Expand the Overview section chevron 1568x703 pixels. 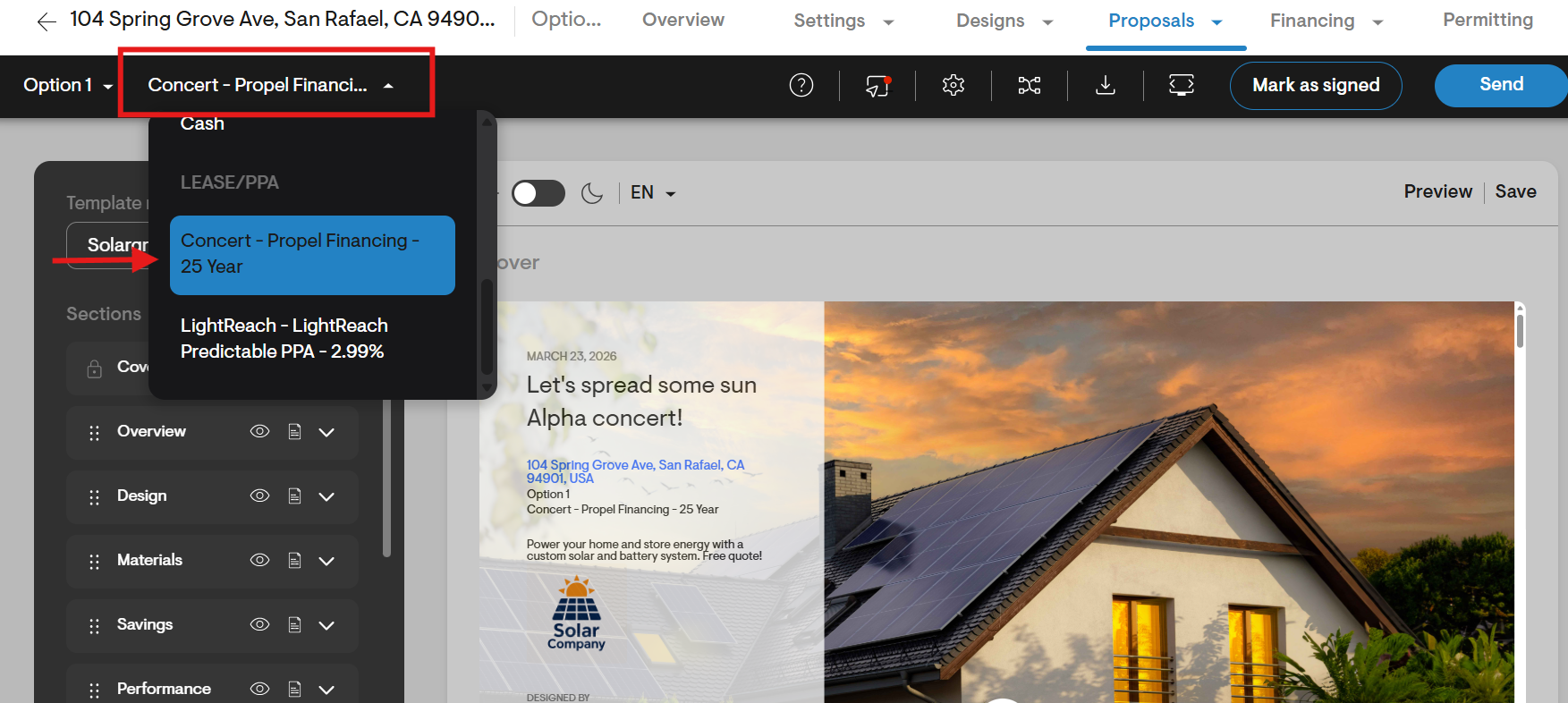(326, 432)
